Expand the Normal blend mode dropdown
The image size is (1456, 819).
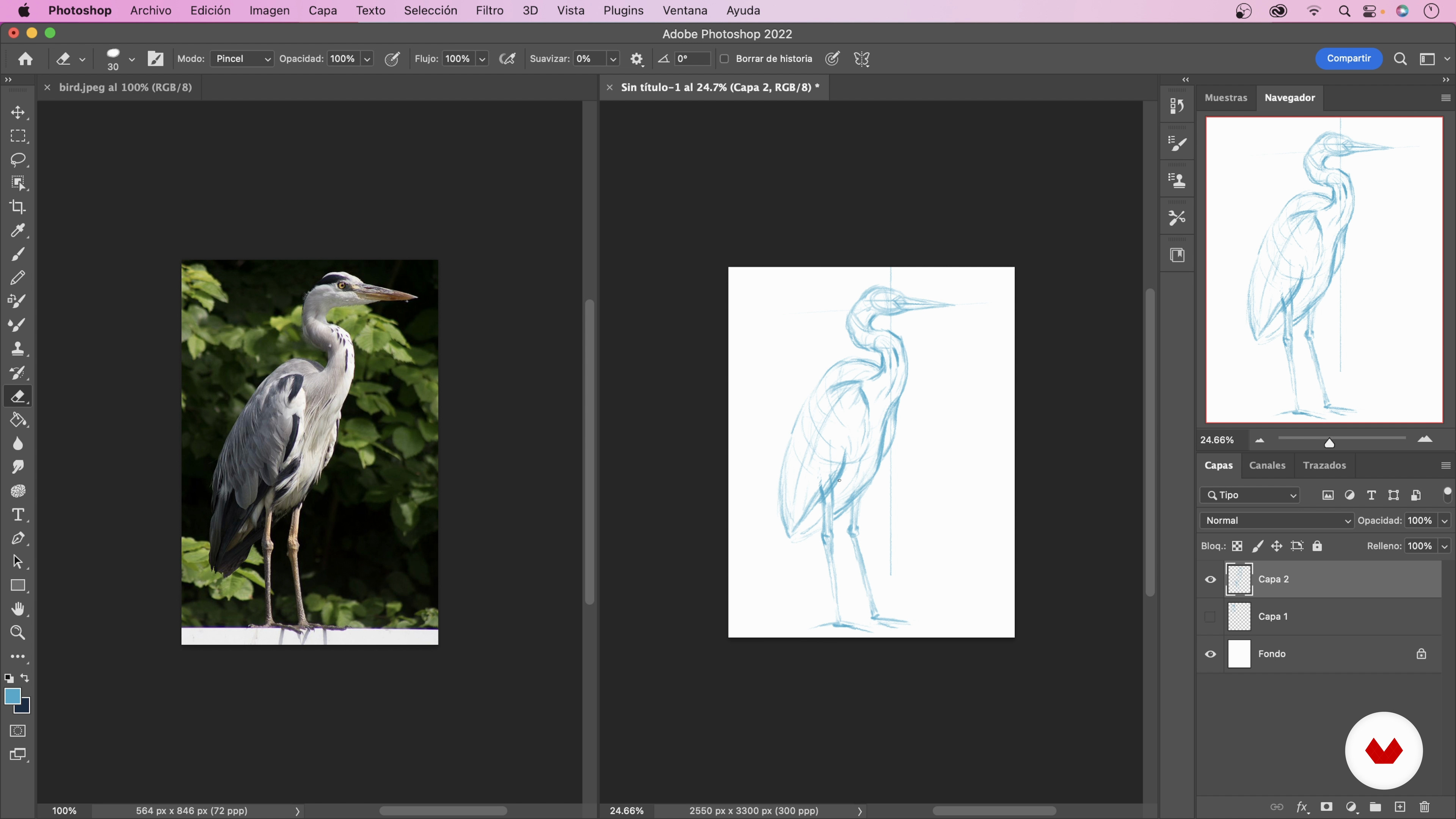pyautogui.click(x=1277, y=521)
